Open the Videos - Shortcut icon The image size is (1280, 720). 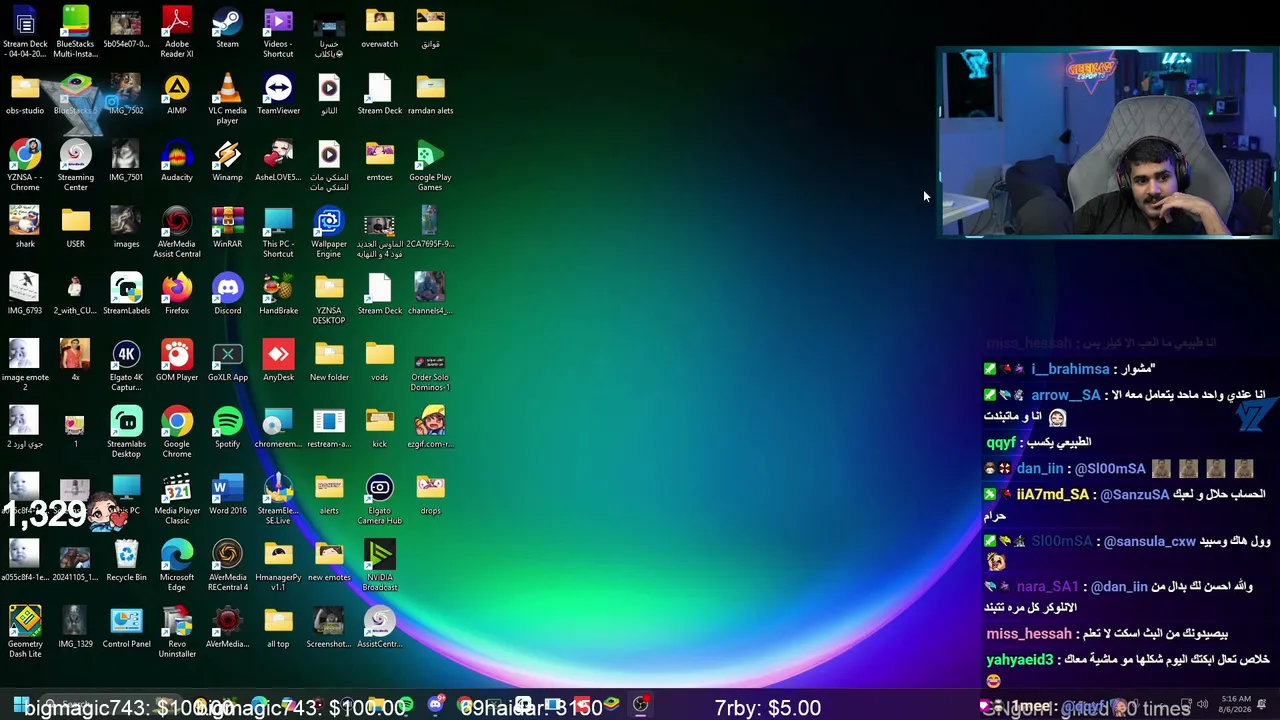(278, 31)
